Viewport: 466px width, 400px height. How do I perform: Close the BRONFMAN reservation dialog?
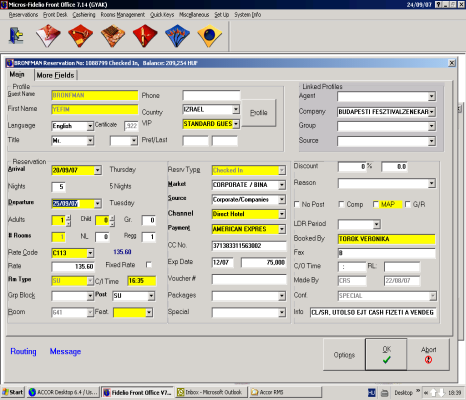pos(452,63)
